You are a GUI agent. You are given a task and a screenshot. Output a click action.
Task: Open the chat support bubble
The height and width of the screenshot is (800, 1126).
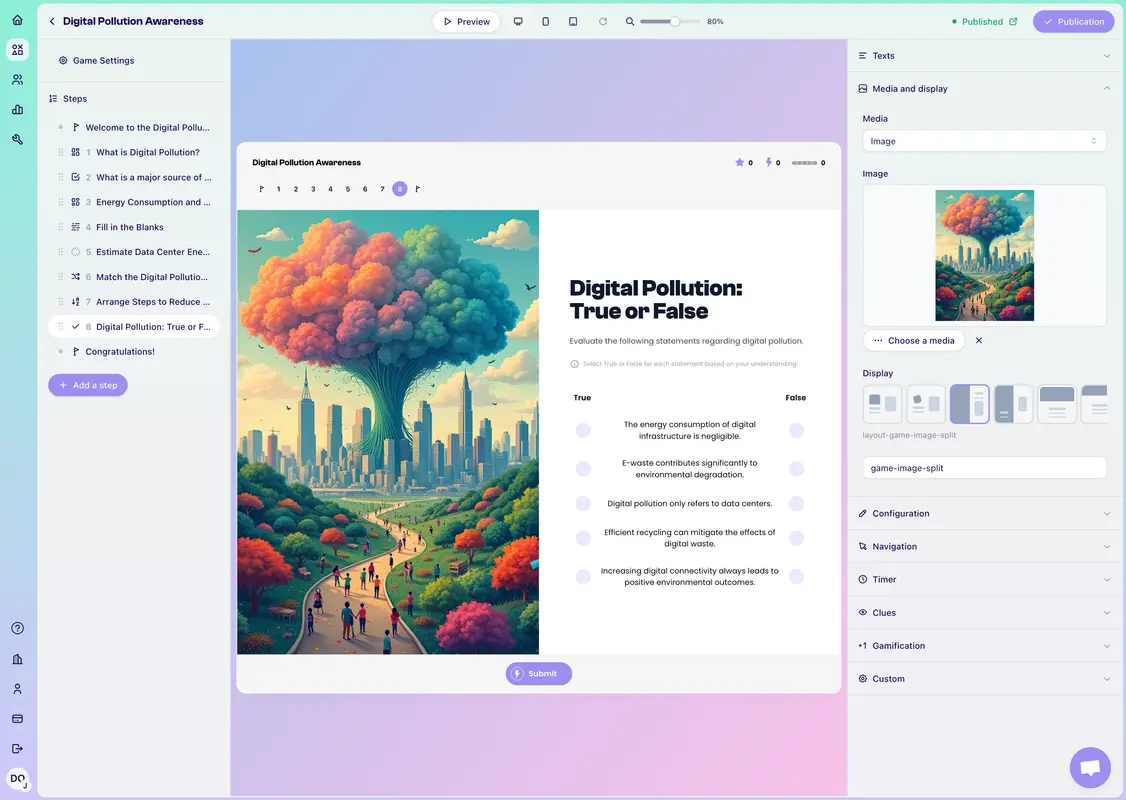pos(1089,767)
